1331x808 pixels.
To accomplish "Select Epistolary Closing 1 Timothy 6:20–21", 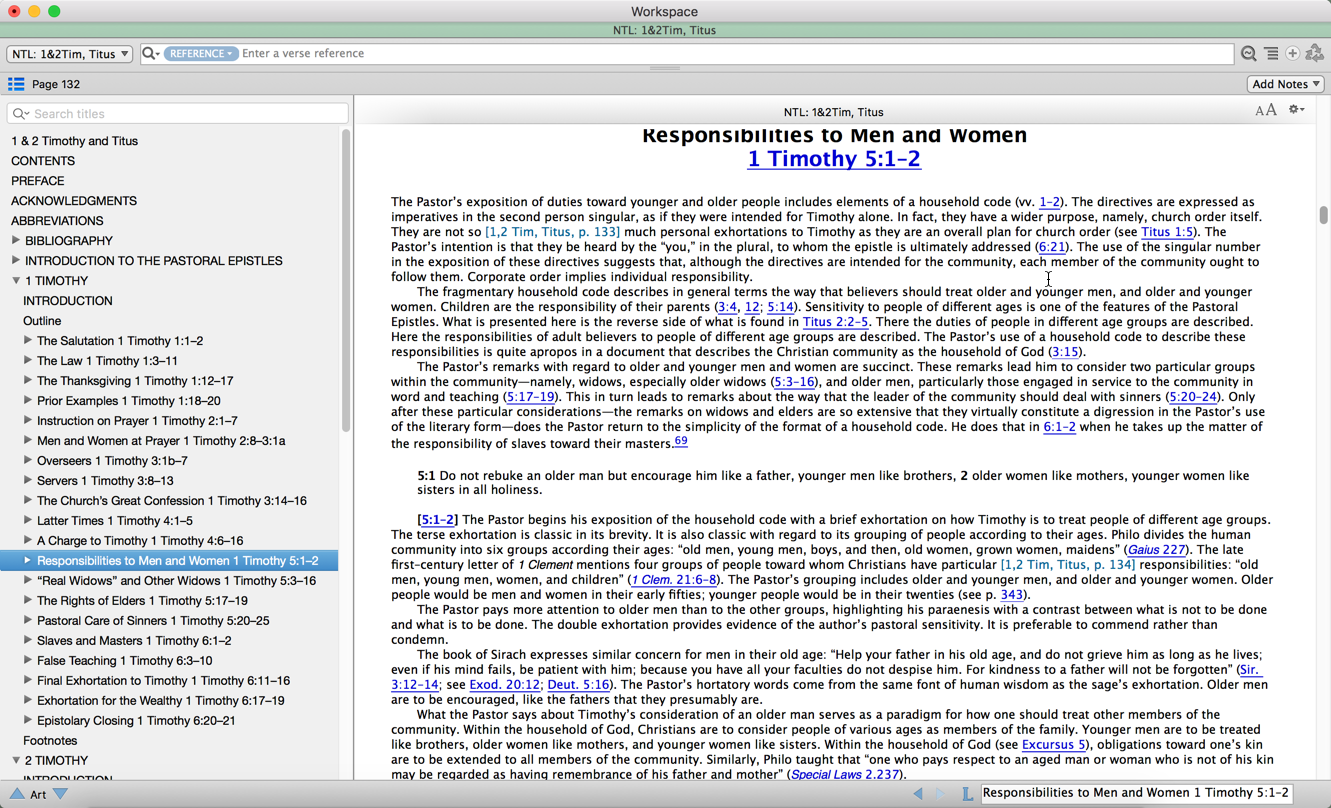I will [x=136, y=721].
